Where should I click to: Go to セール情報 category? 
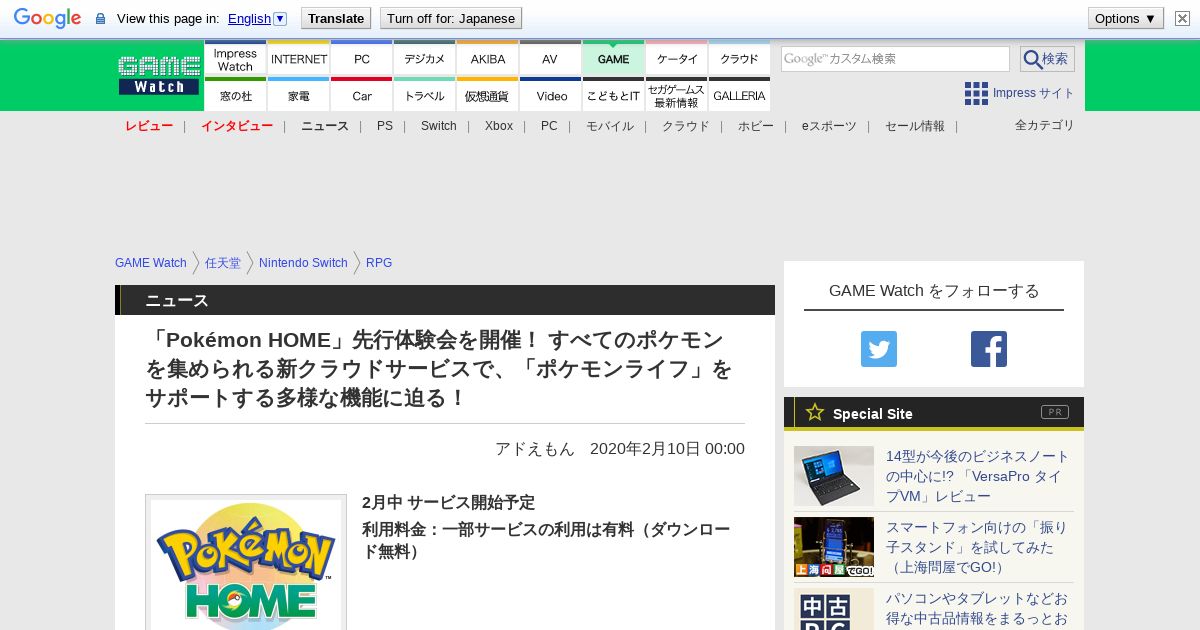[x=915, y=126]
